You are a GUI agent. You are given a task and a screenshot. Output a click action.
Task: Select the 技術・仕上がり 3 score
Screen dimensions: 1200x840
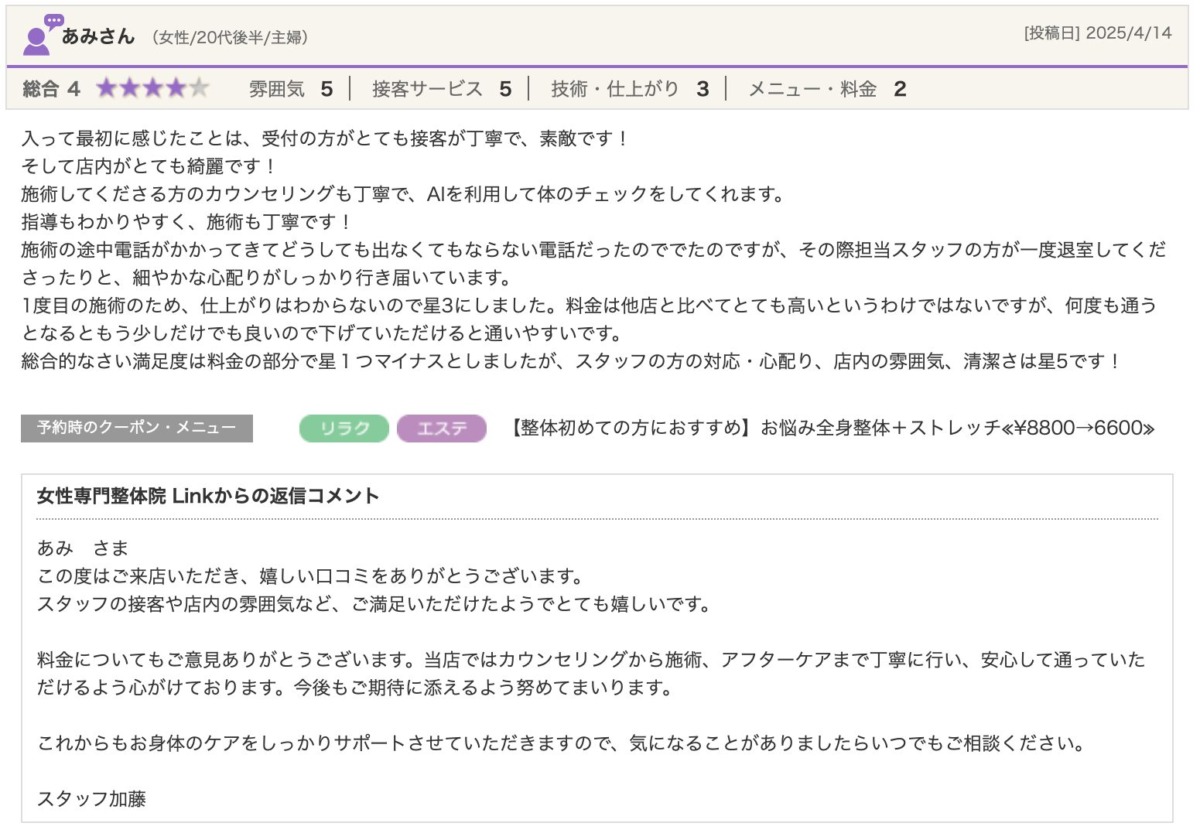point(629,89)
